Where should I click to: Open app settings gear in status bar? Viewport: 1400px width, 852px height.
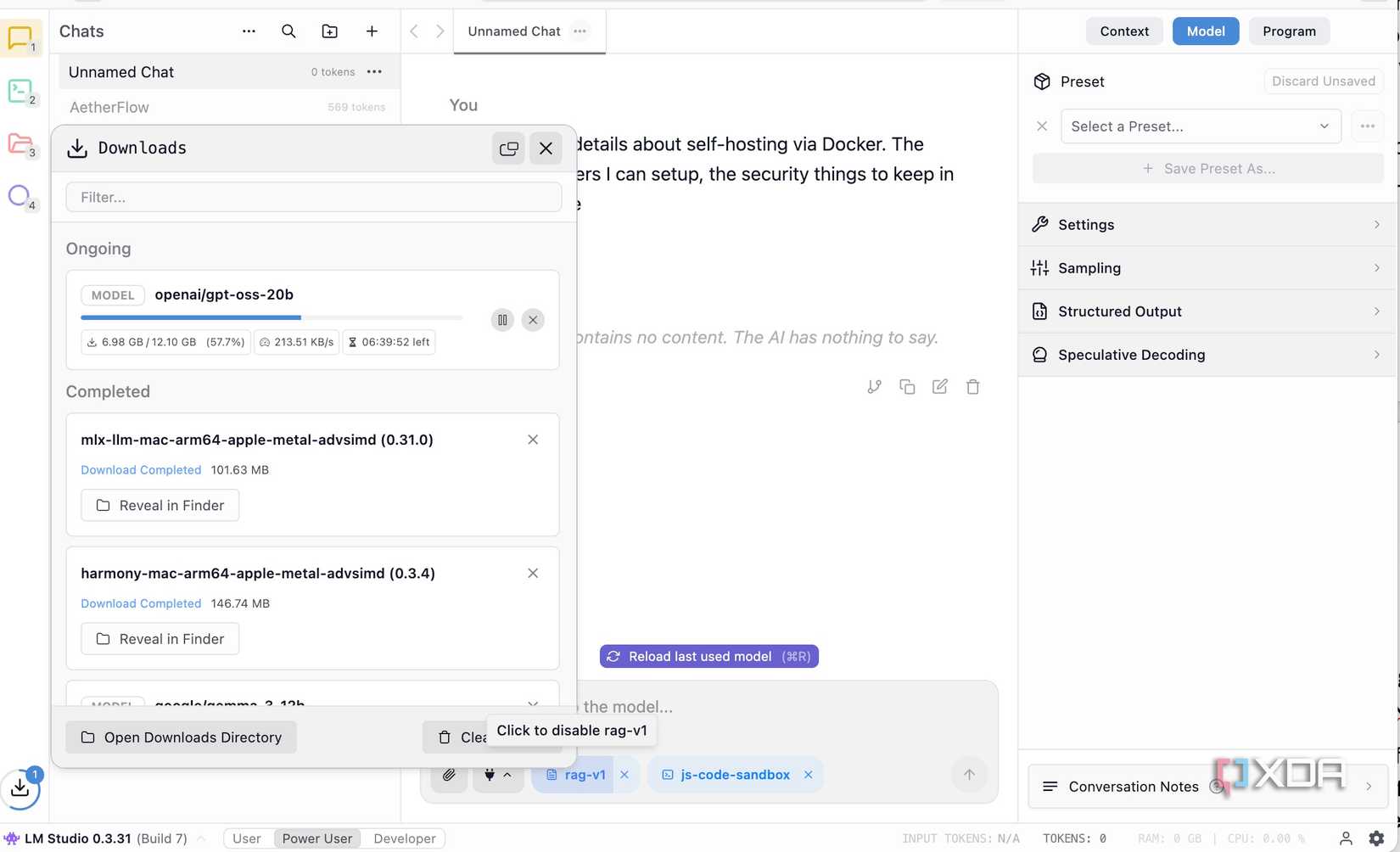click(x=1376, y=838)
